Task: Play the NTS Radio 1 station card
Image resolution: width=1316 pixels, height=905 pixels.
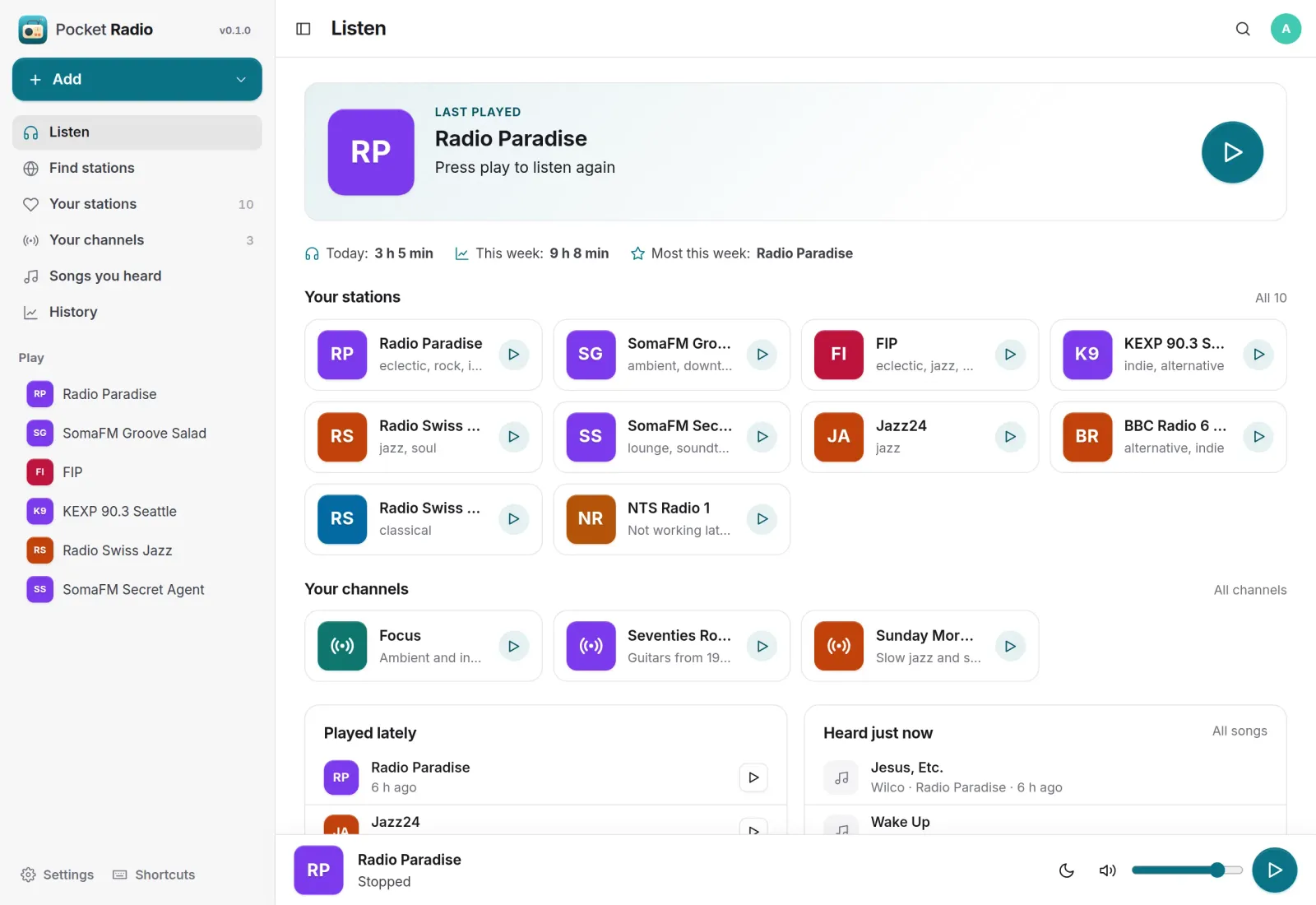Action: point(762,519)
